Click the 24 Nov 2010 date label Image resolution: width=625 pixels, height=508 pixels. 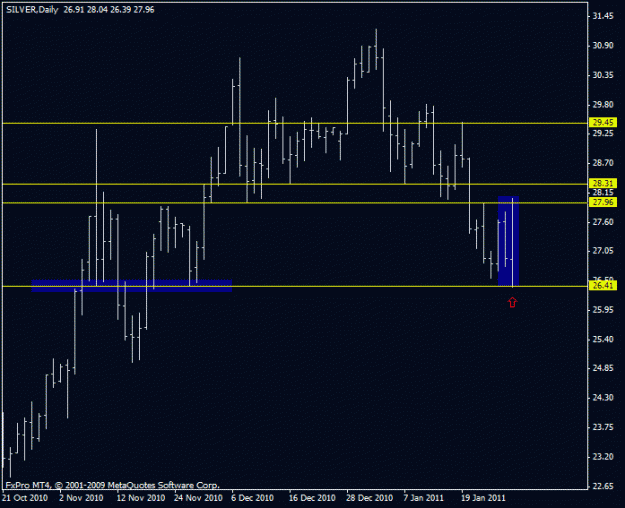tap(198, 498)
